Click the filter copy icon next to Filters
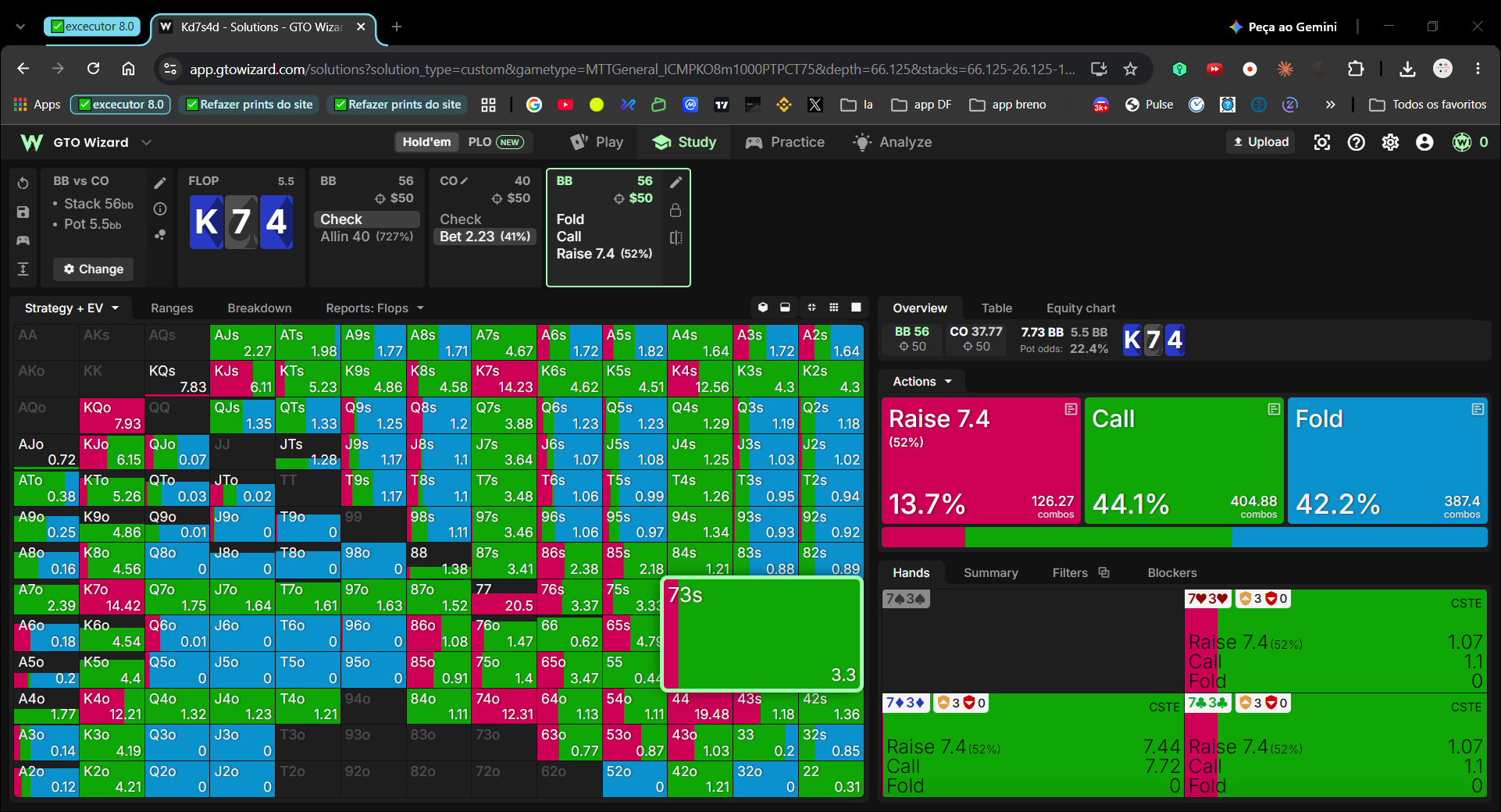 pos(1104,572)
